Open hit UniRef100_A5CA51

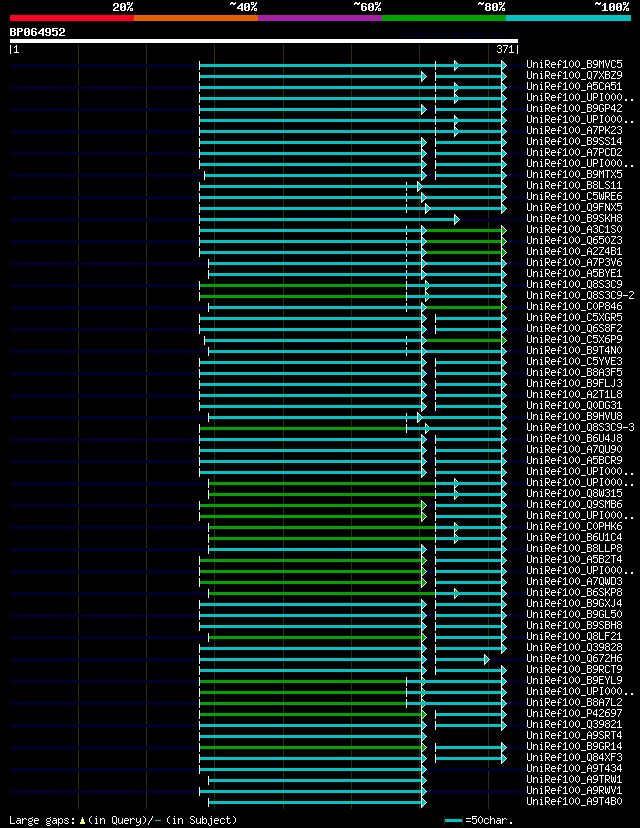(x=575, y=87)
